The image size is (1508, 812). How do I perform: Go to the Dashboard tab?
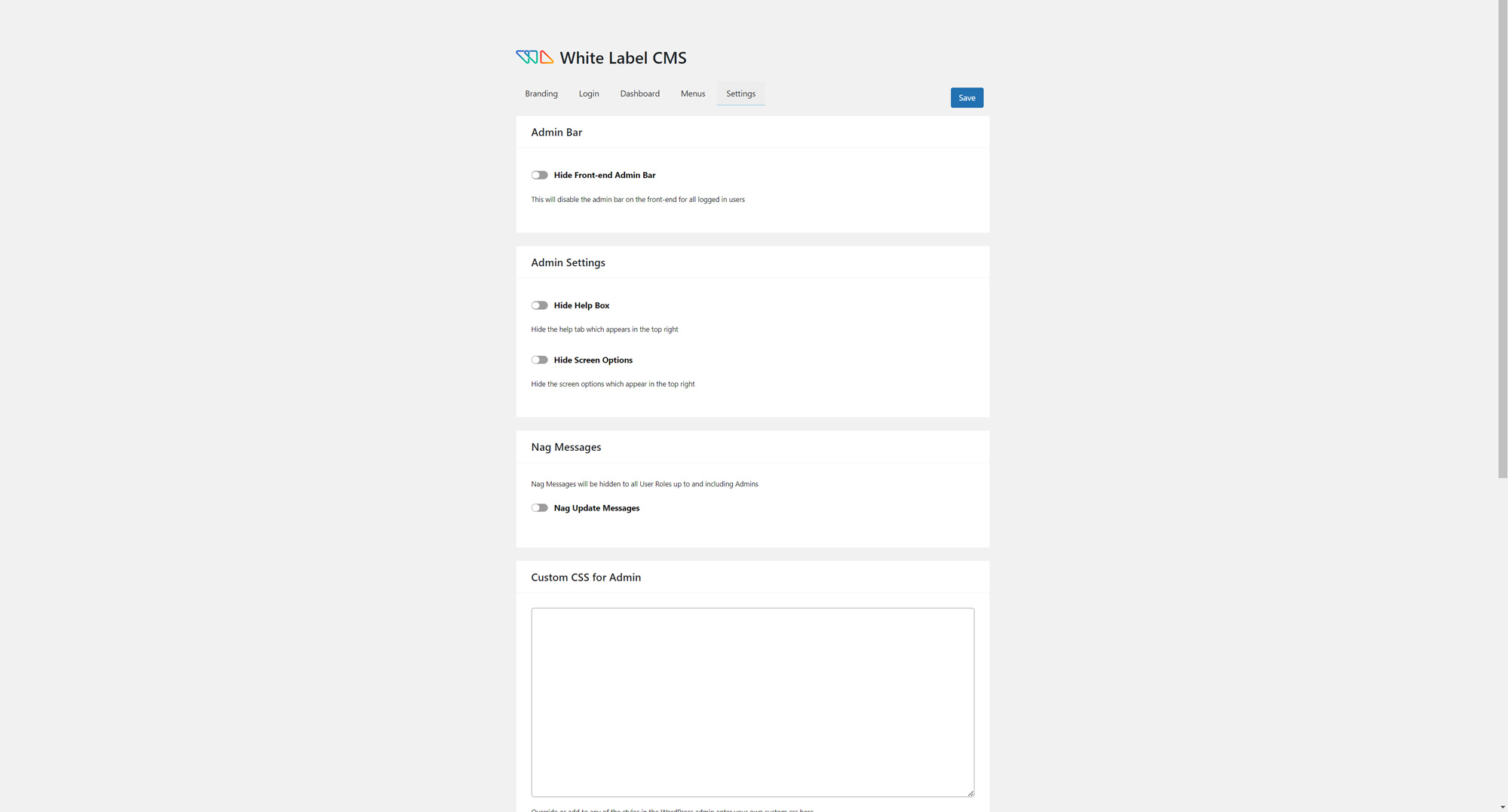tap(640, 93)
